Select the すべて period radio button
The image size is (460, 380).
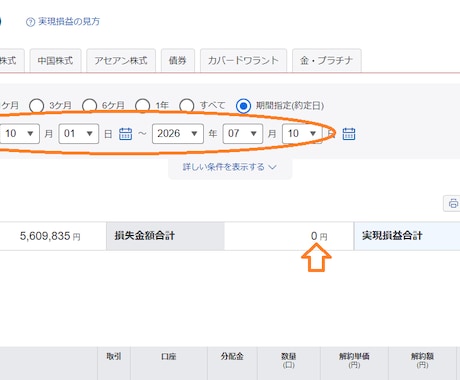coord(187,106)
